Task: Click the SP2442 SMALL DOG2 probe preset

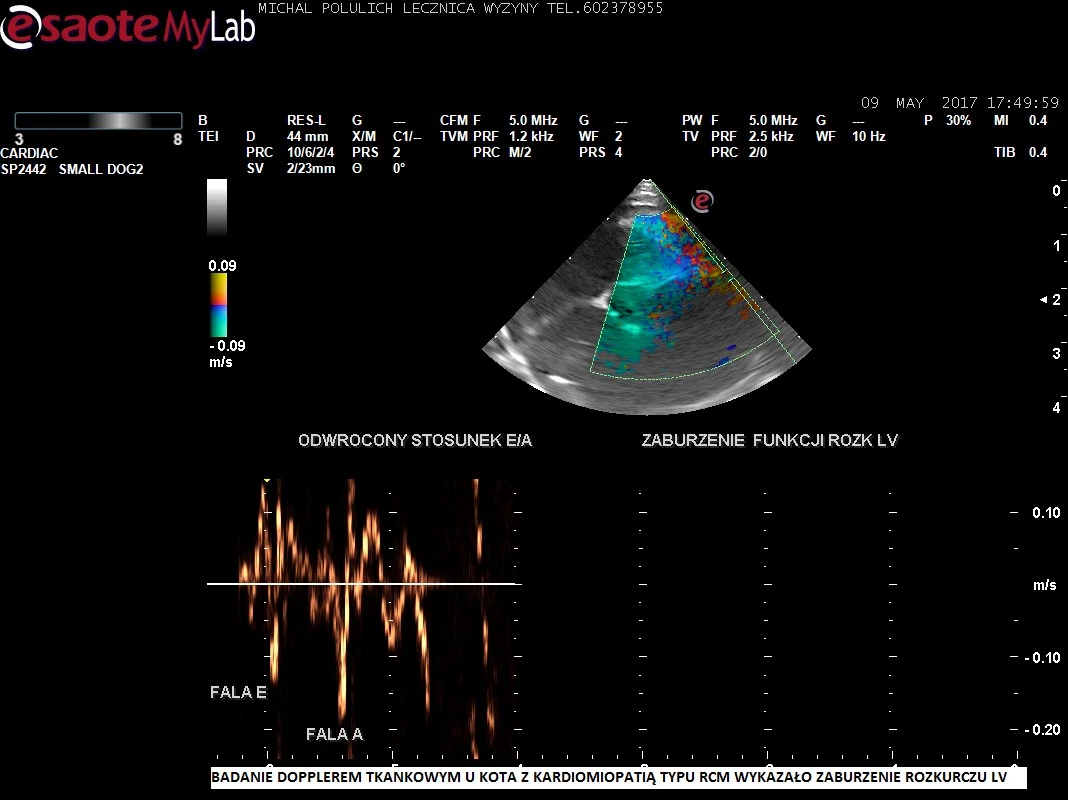Action: click(72, 170)
